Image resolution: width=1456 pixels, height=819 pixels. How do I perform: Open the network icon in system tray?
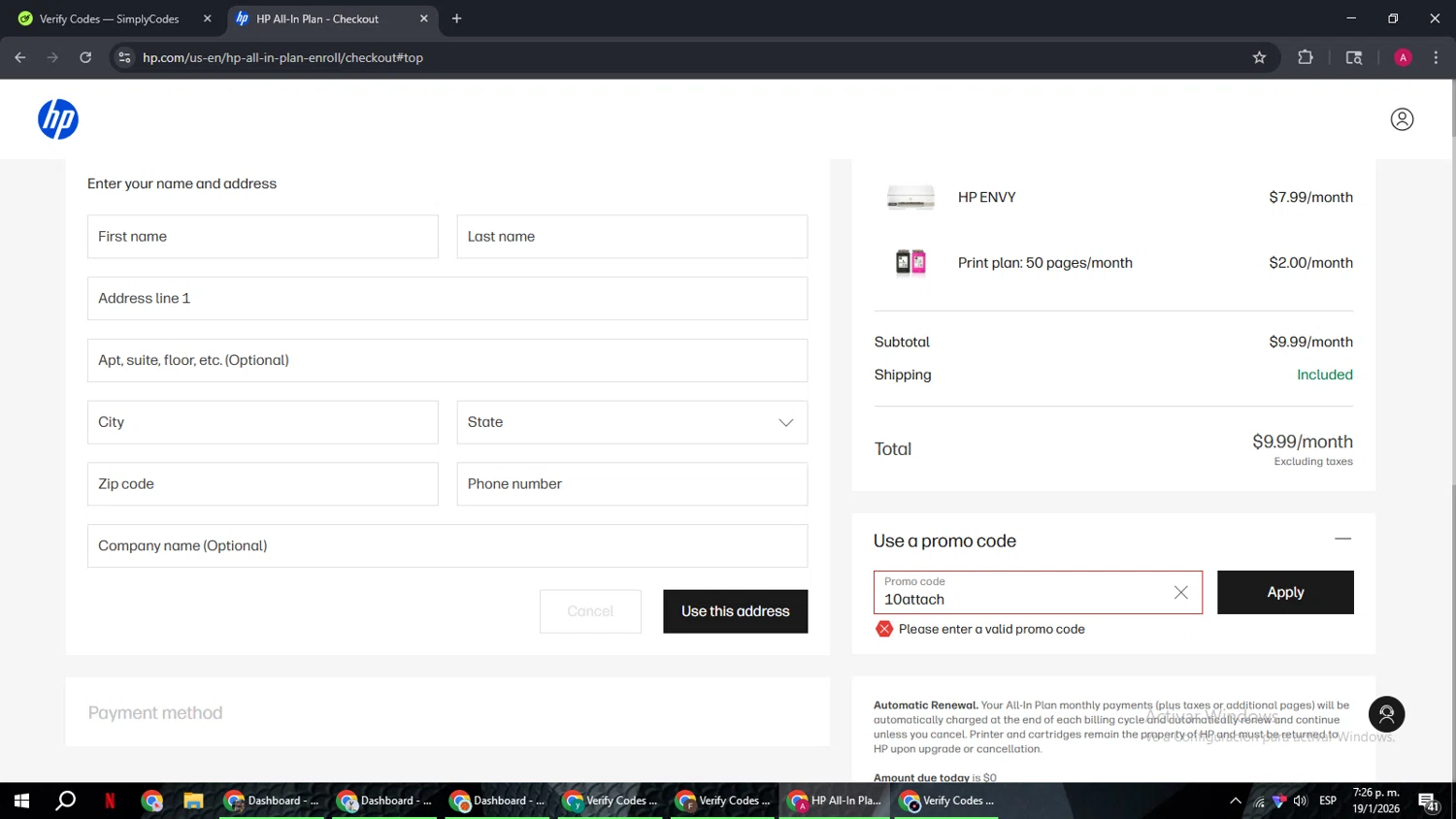click(1259, 802)
